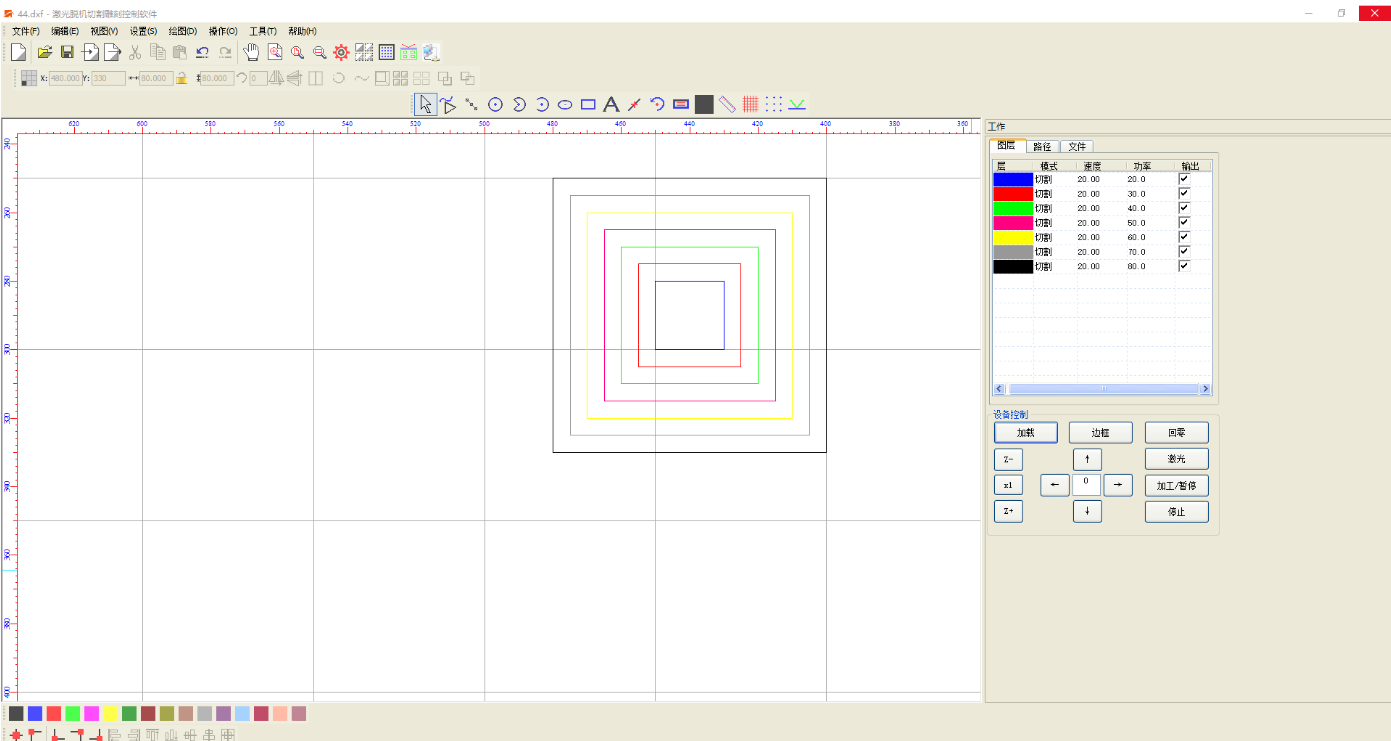Toggle output checkbox for the magenta layer

[1184, 223]
